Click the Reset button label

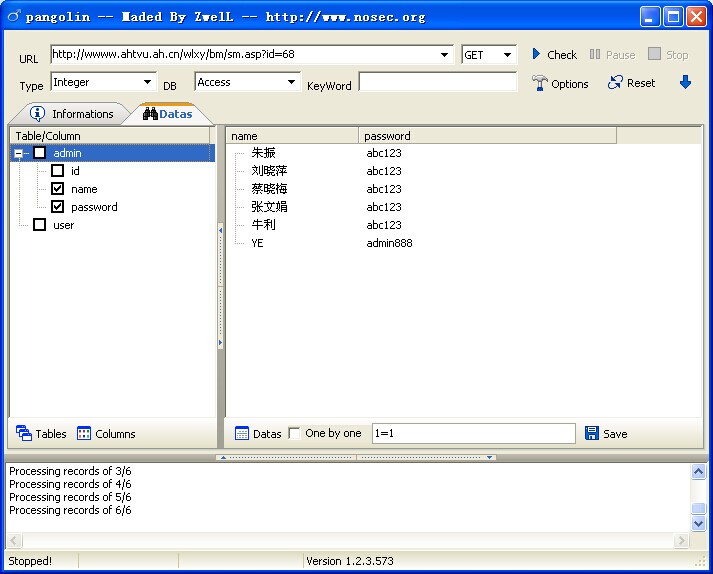(641, 83)
